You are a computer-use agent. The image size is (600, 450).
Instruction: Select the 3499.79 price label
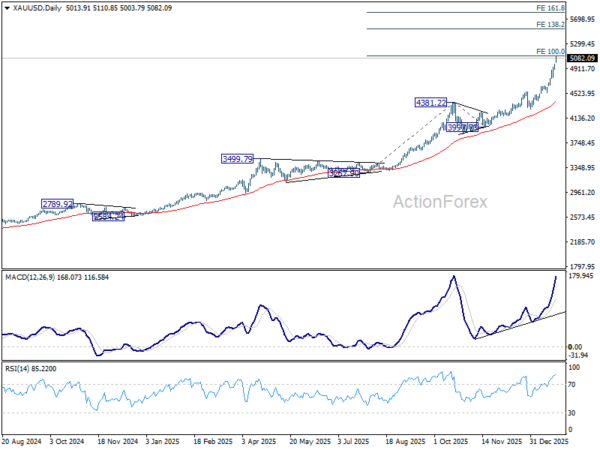point(237,159)
